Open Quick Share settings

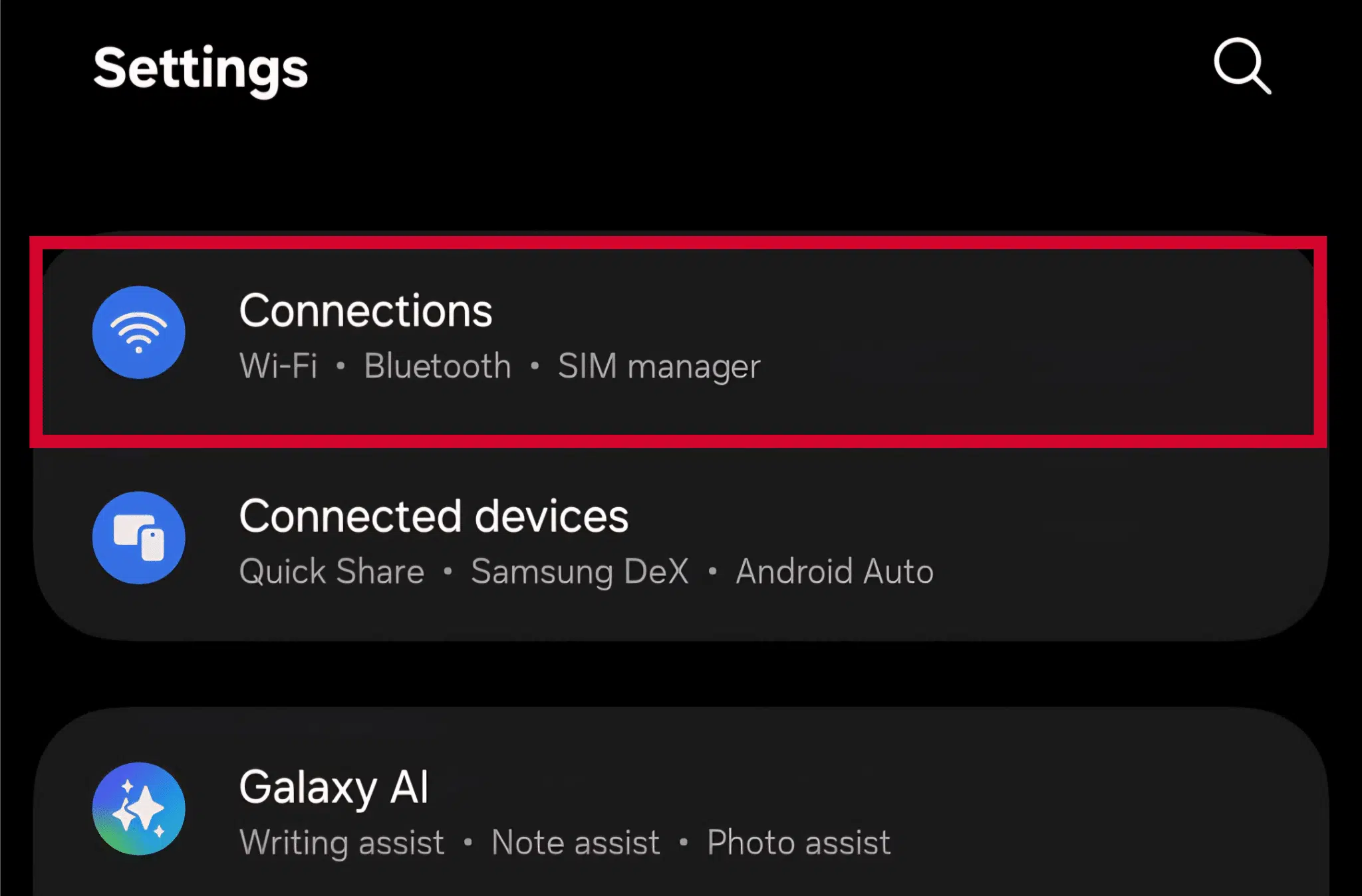(331, 572)
